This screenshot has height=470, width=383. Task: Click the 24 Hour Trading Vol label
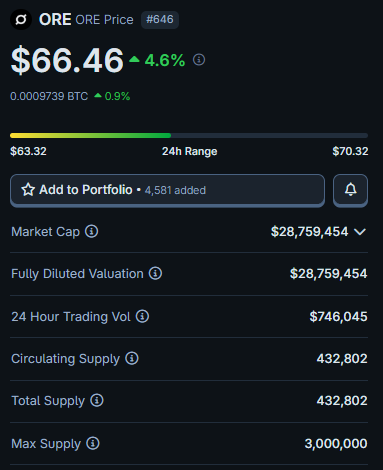[71, 317]
